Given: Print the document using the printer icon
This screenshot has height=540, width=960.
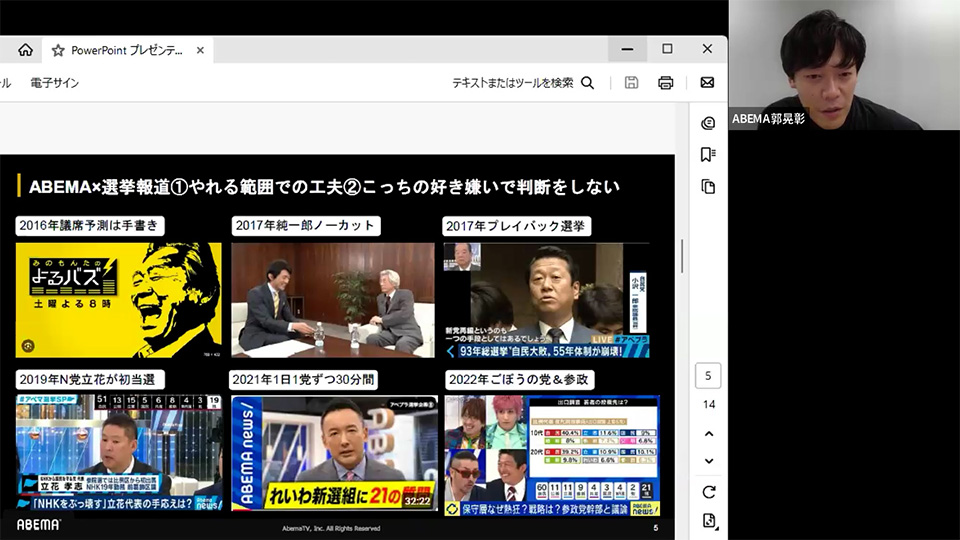Looking at the screenshot, I should (x=666, y=83).
